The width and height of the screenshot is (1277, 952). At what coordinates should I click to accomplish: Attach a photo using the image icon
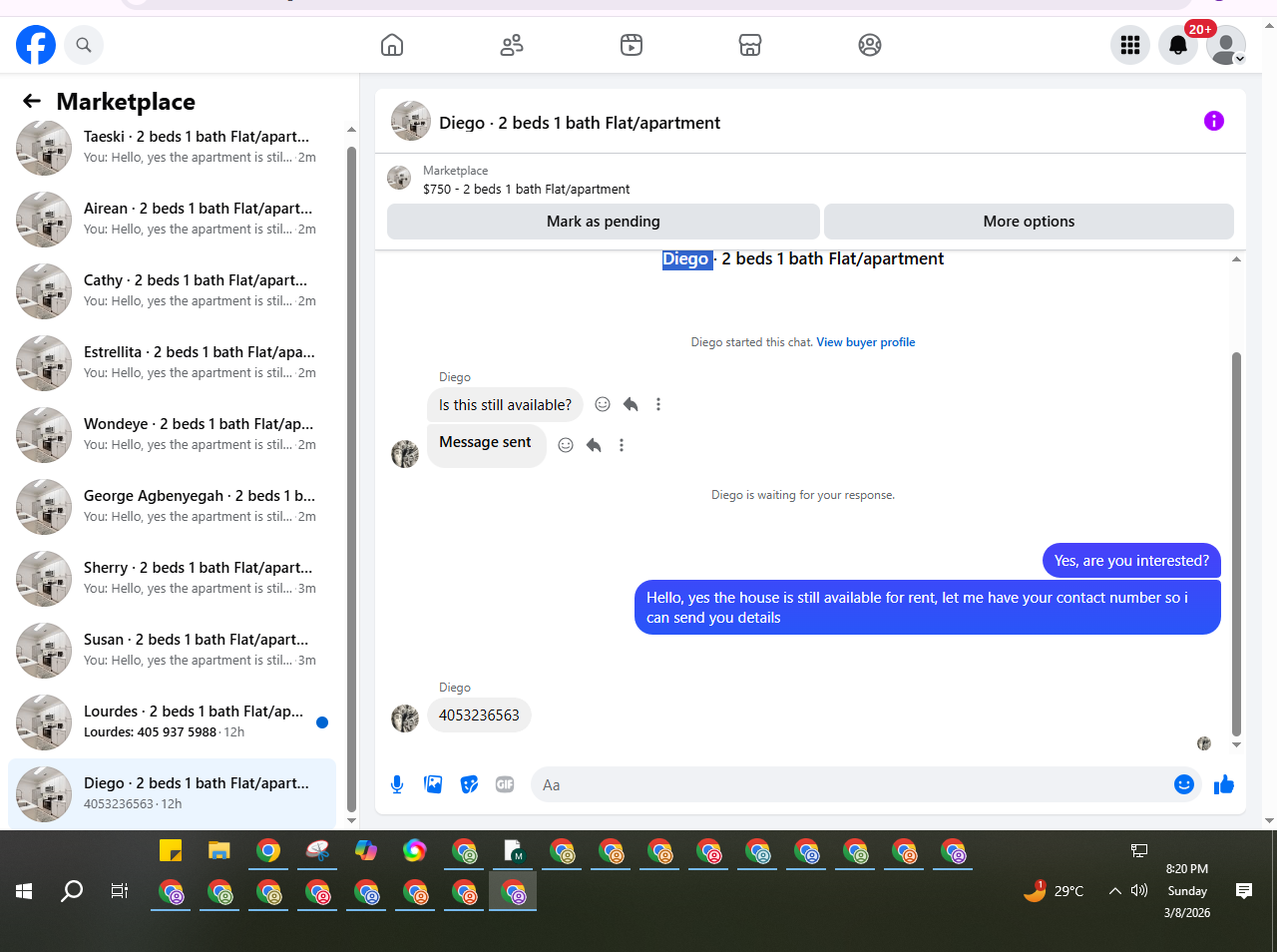pos(433,784)
